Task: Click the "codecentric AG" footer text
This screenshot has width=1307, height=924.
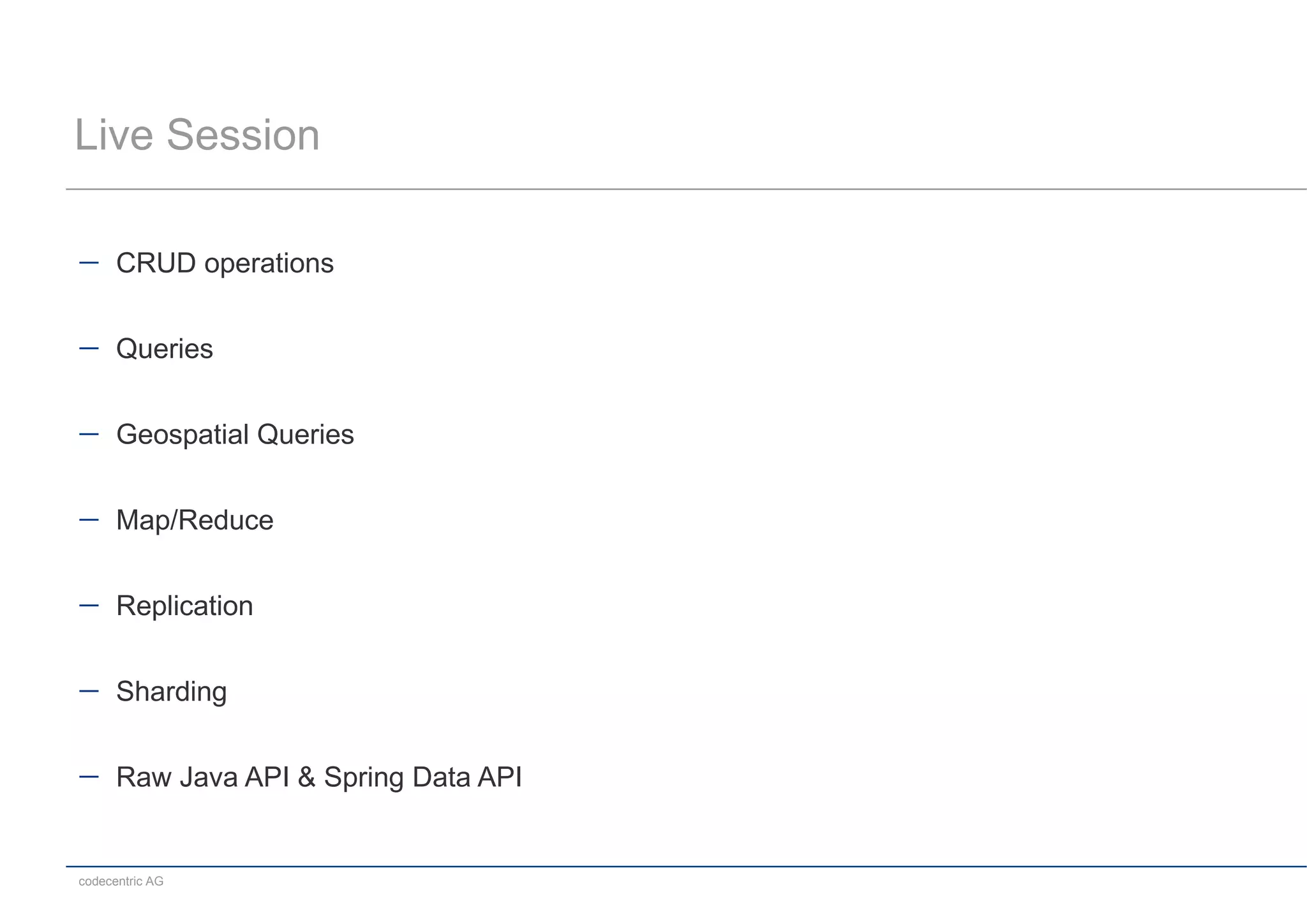Action: (x=121, y=881)
